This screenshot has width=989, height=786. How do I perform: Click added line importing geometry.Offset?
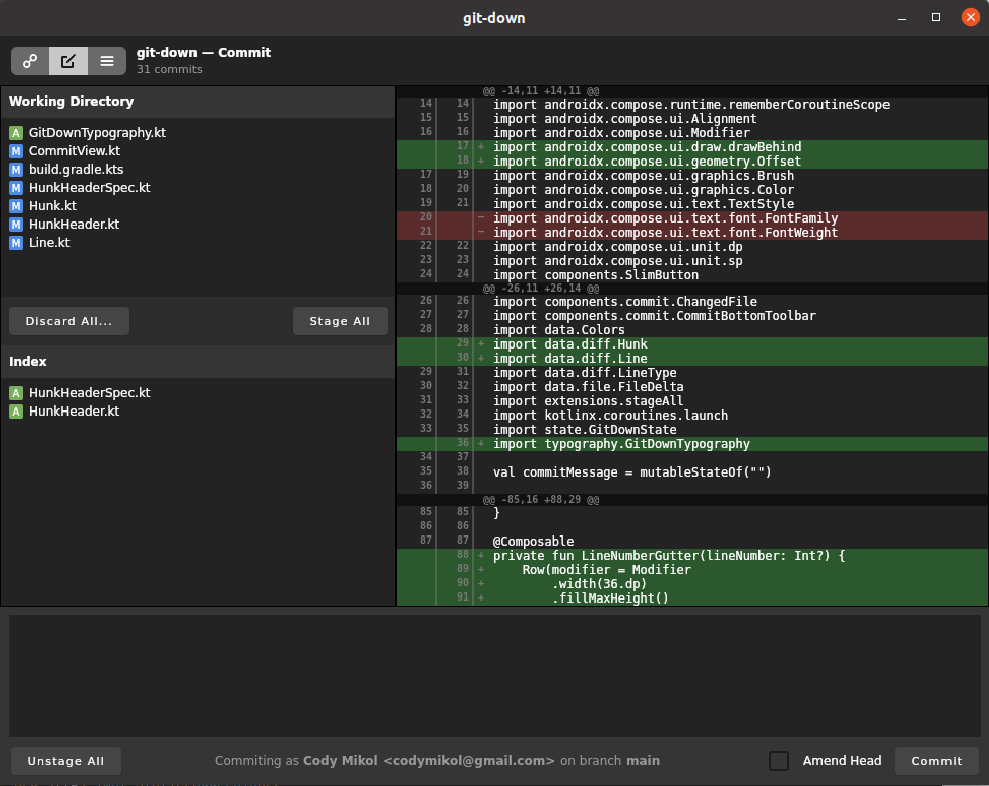point(692,161)
